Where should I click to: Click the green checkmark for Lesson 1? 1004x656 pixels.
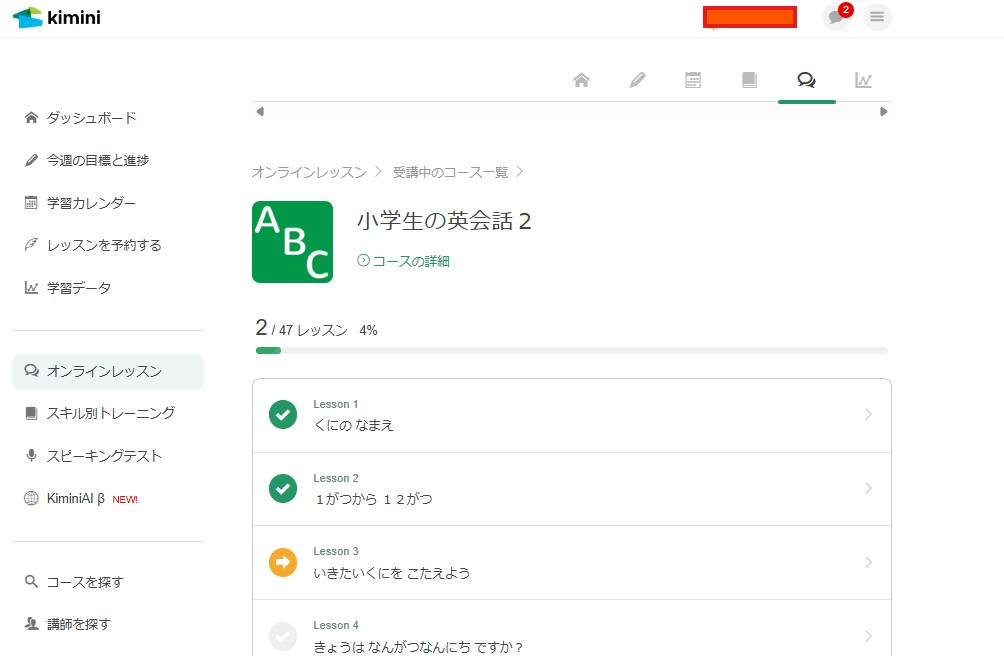283,415
